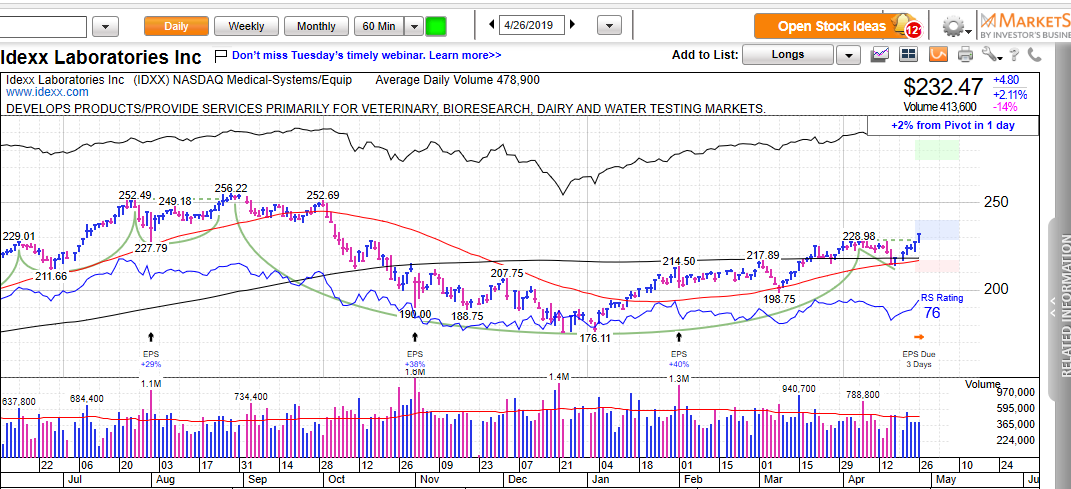The width and height of the screenshot is (1071, 489).
Task: Open the wrench tools menu
Action: (x=990, y=54)
